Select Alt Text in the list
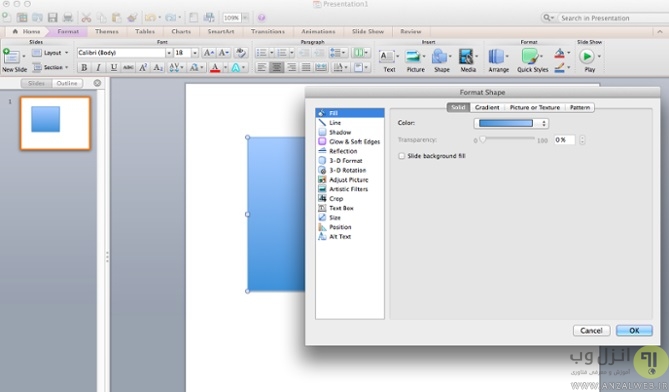The image size is (669, 392). point(350,237)
